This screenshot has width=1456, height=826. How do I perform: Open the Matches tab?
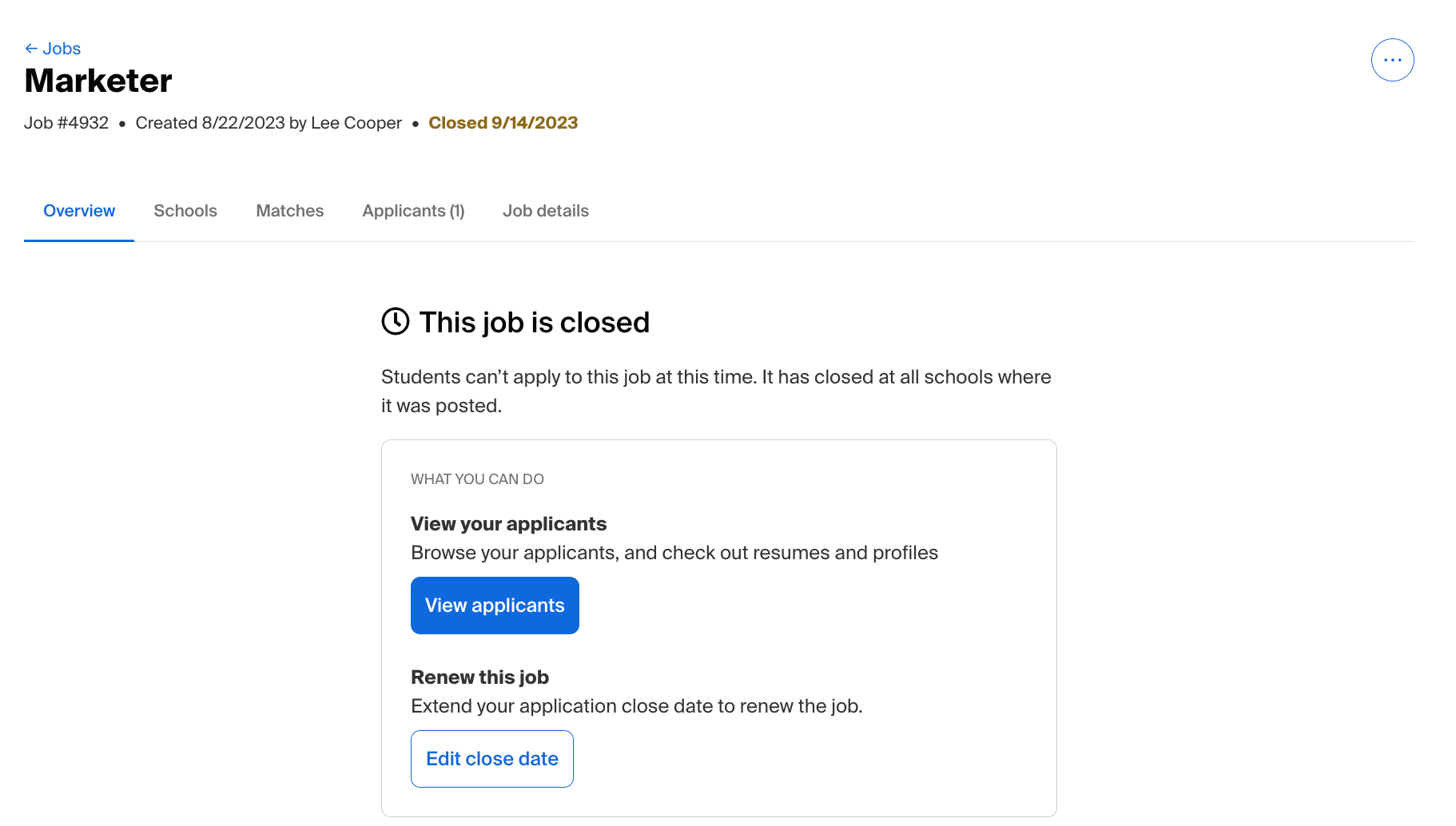289,211
